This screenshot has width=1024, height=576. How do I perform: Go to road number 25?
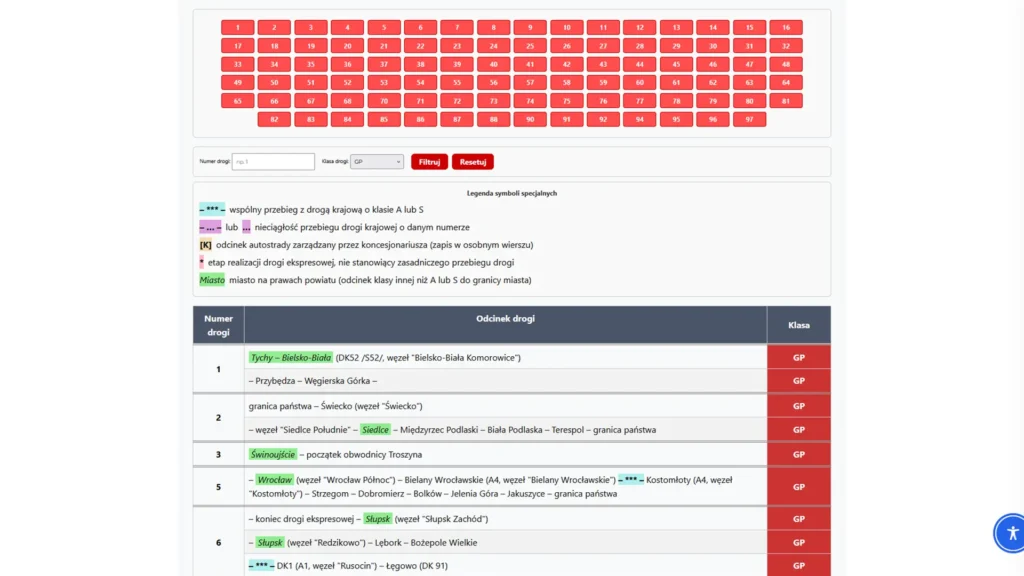tap(530, 46)
